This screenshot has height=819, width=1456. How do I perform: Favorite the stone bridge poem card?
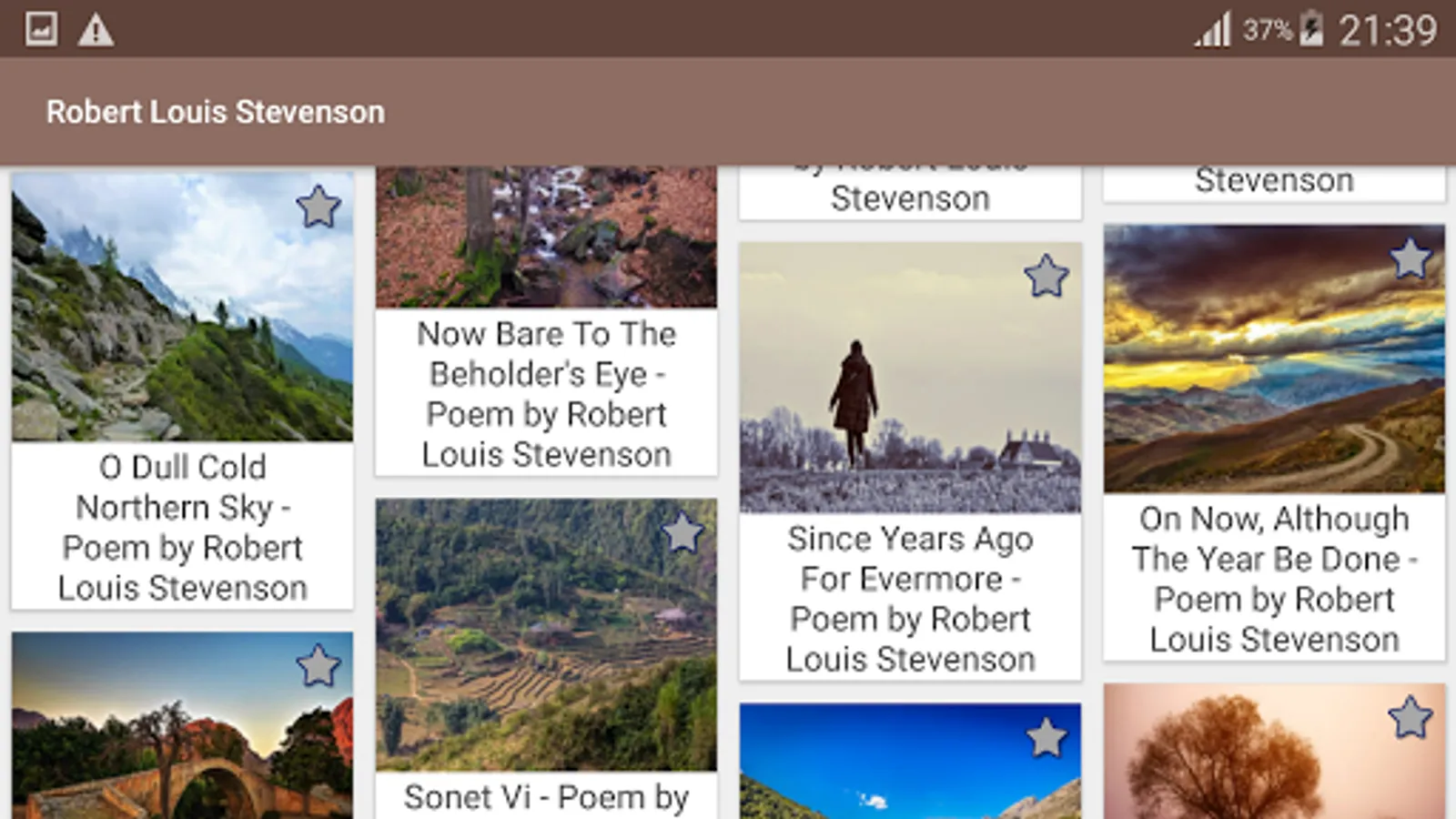pos(318,666)
